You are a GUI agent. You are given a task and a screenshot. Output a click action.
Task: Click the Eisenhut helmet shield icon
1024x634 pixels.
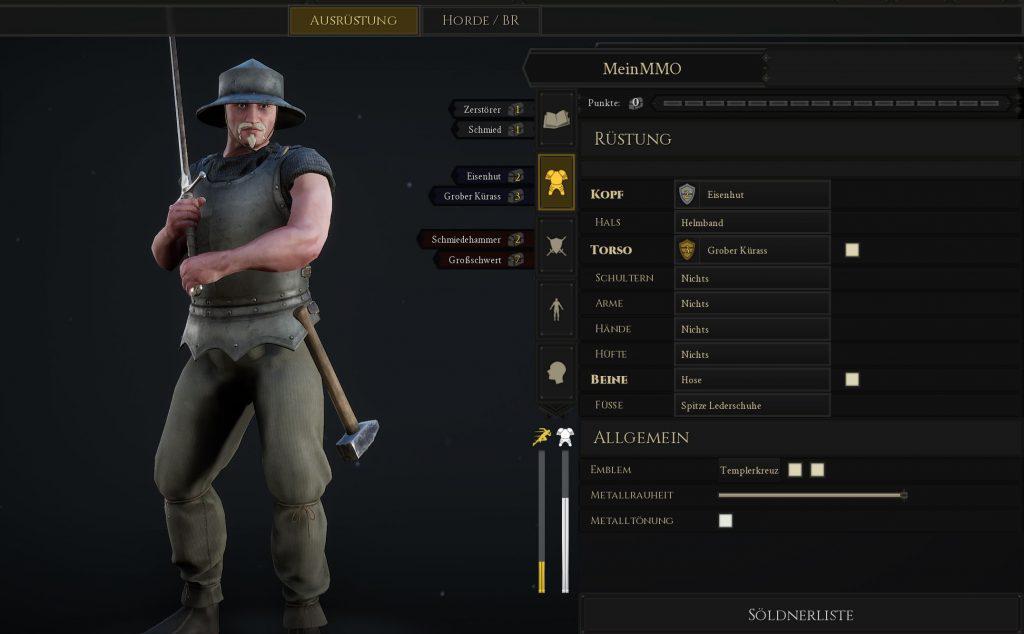click(687, 195)
